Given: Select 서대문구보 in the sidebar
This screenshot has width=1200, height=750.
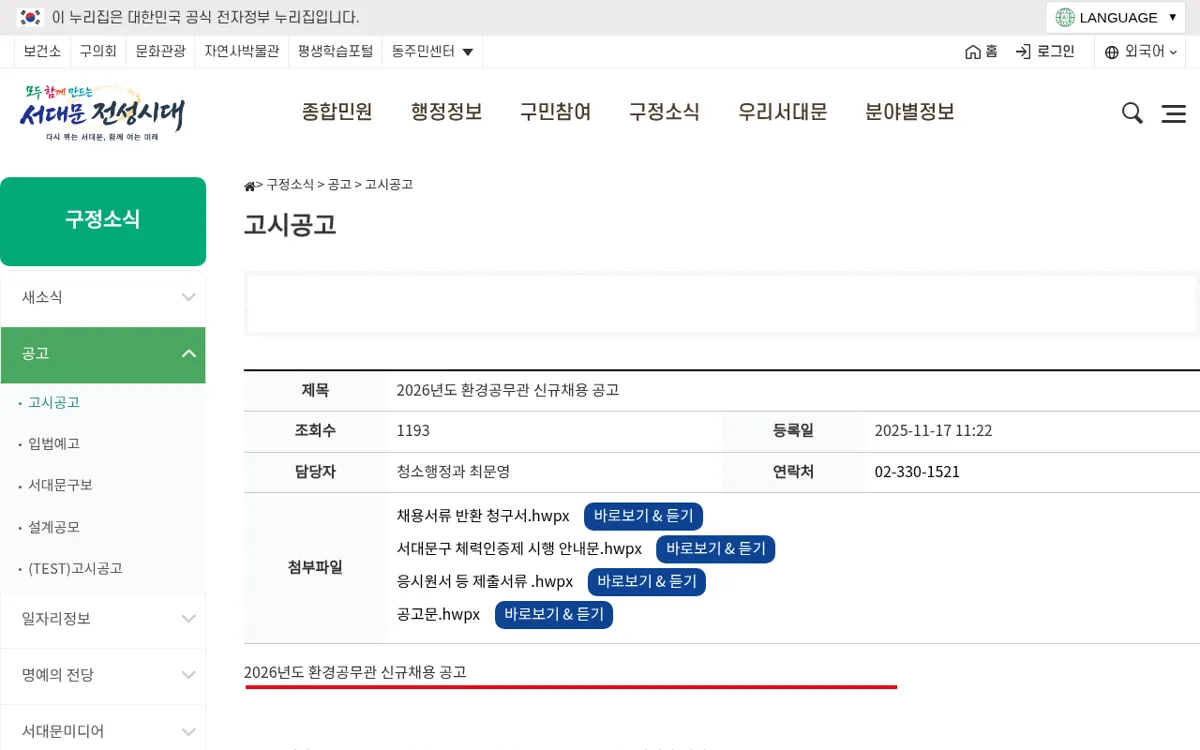Looking at the screenshot, I should tap(60, 485).
